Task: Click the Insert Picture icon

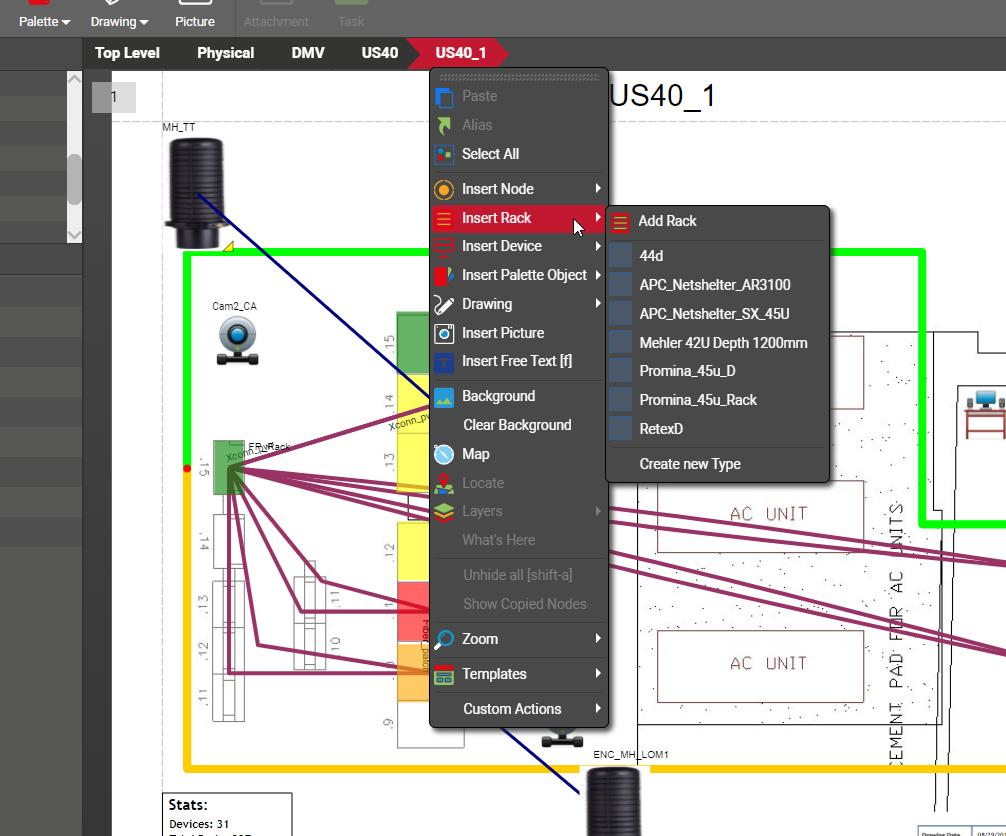Action: tap(445, 333)
